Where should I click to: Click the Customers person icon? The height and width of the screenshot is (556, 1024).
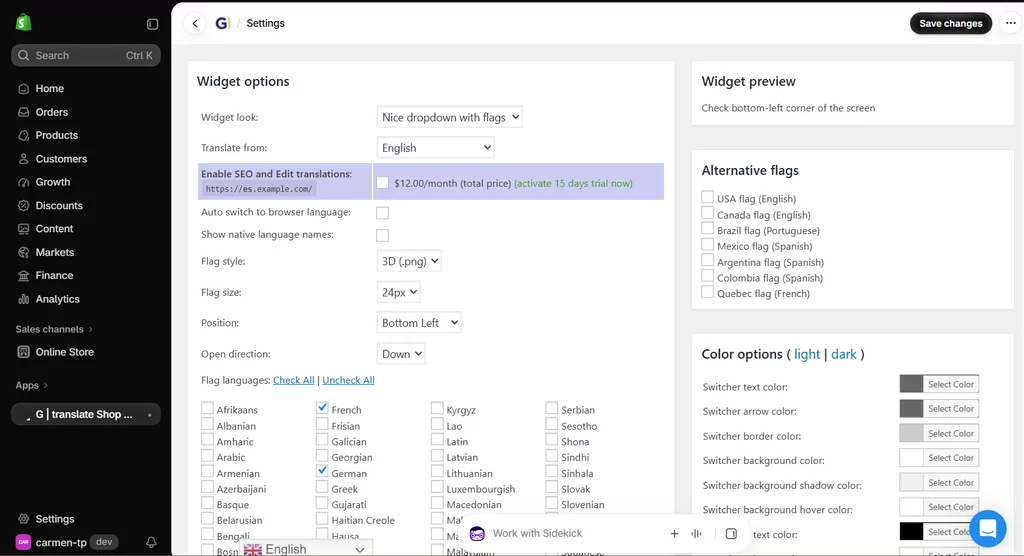(24, 159)
